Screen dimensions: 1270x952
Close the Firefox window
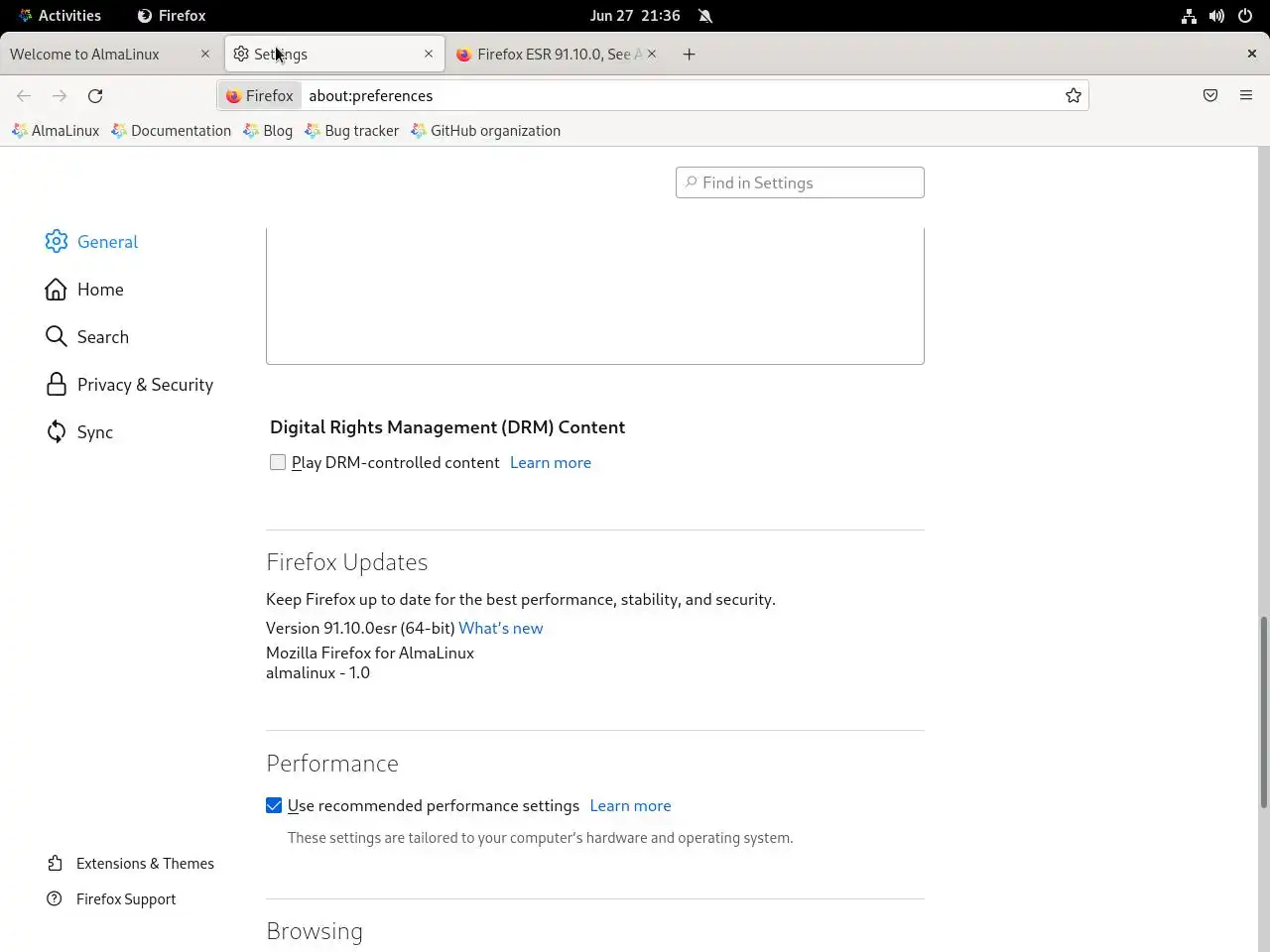(1252, 55)
